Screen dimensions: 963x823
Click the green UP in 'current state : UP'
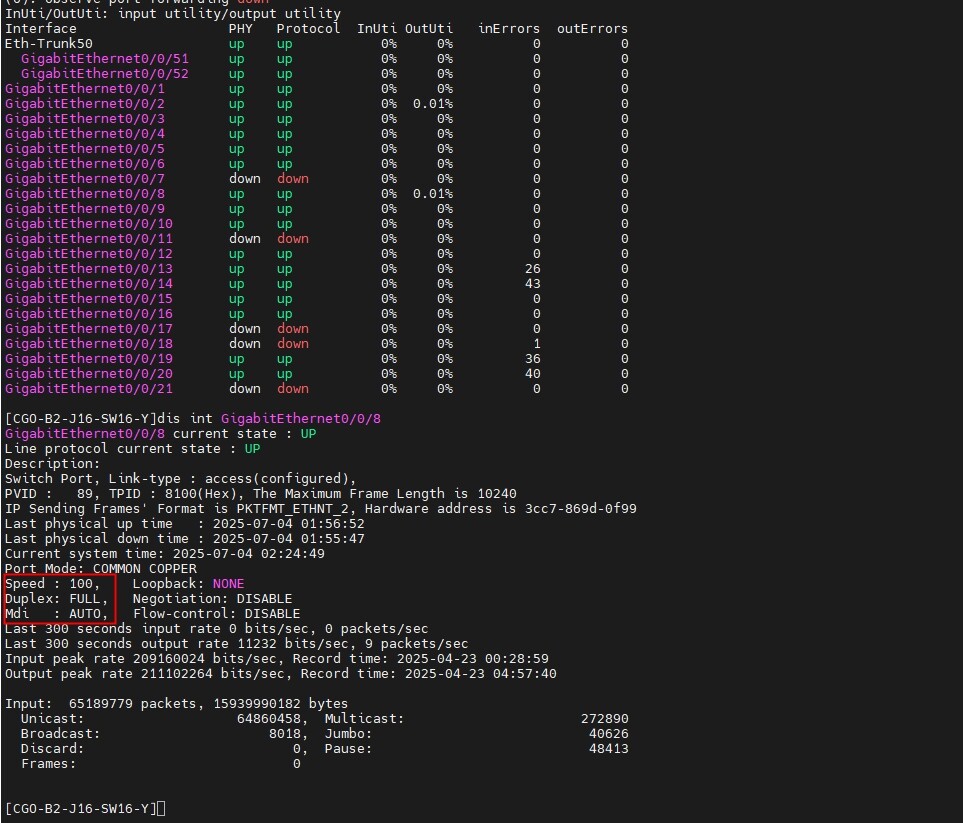pyautogui.click(x=308, y=434)
